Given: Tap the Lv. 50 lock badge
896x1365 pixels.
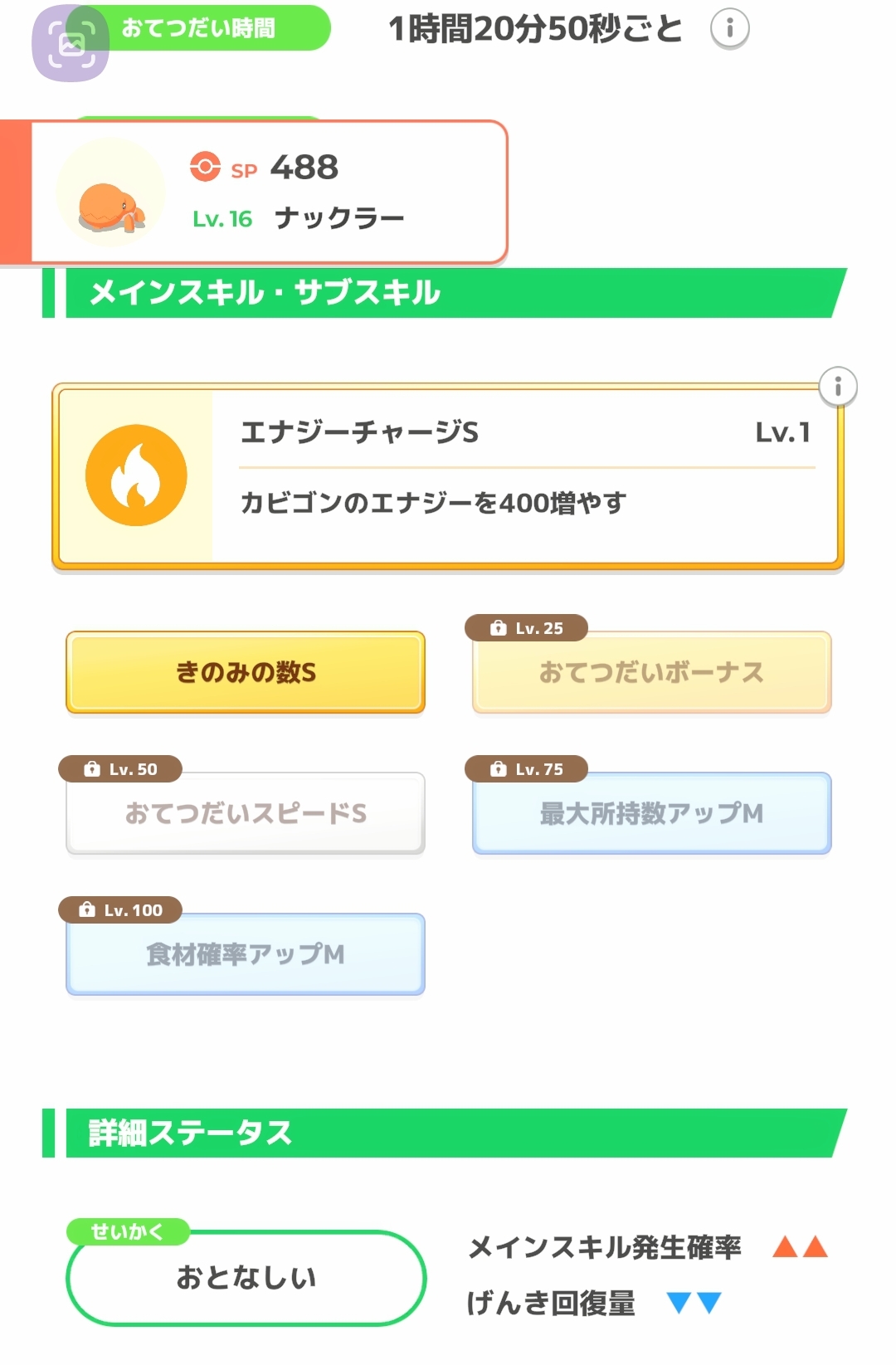Looking at the screenshot, I should (120, 769).
